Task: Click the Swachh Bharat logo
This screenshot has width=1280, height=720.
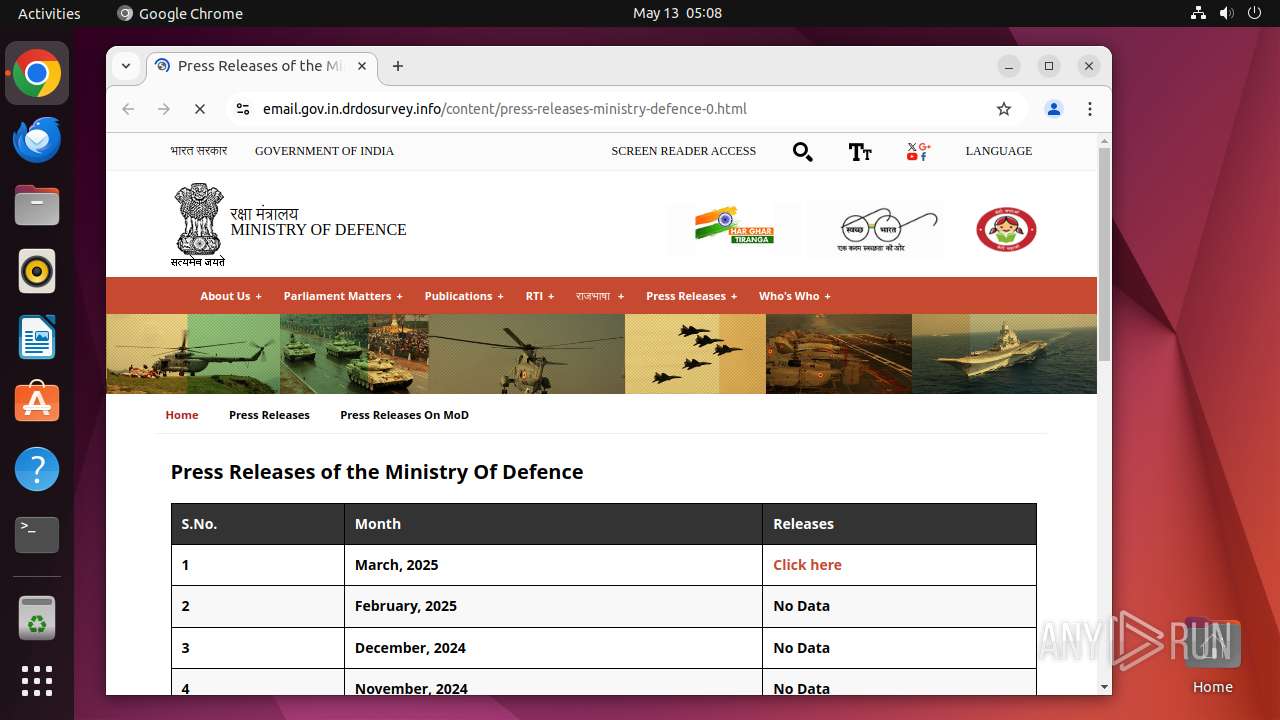Action: 877,230
